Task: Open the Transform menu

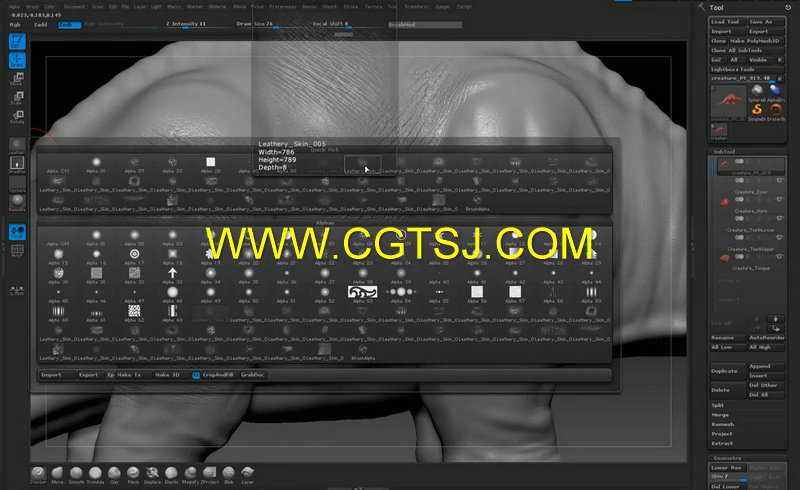Action: [416, 7]
